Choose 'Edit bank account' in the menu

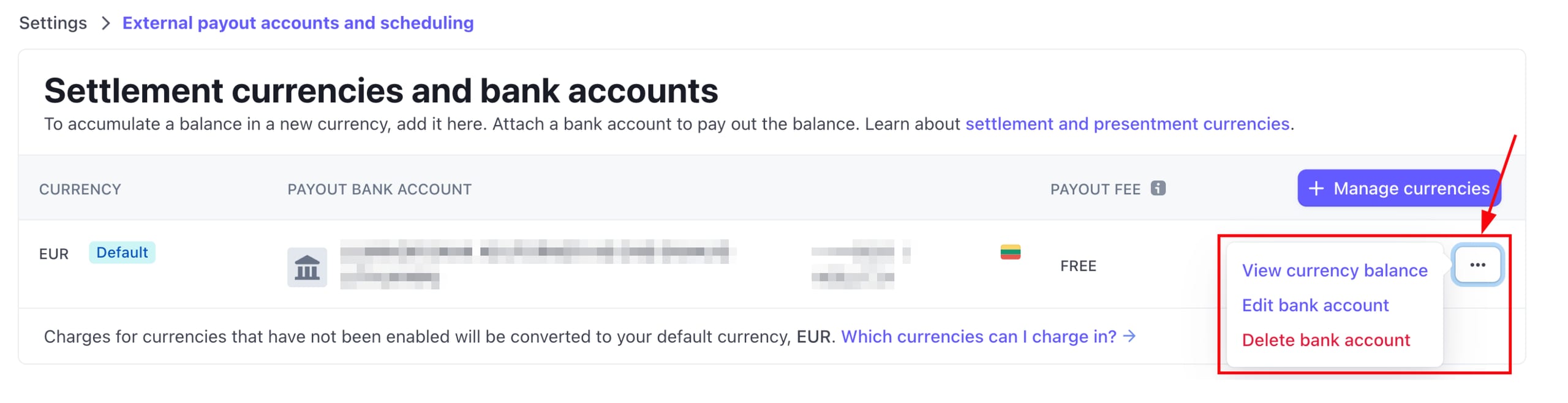(1315, 305)
